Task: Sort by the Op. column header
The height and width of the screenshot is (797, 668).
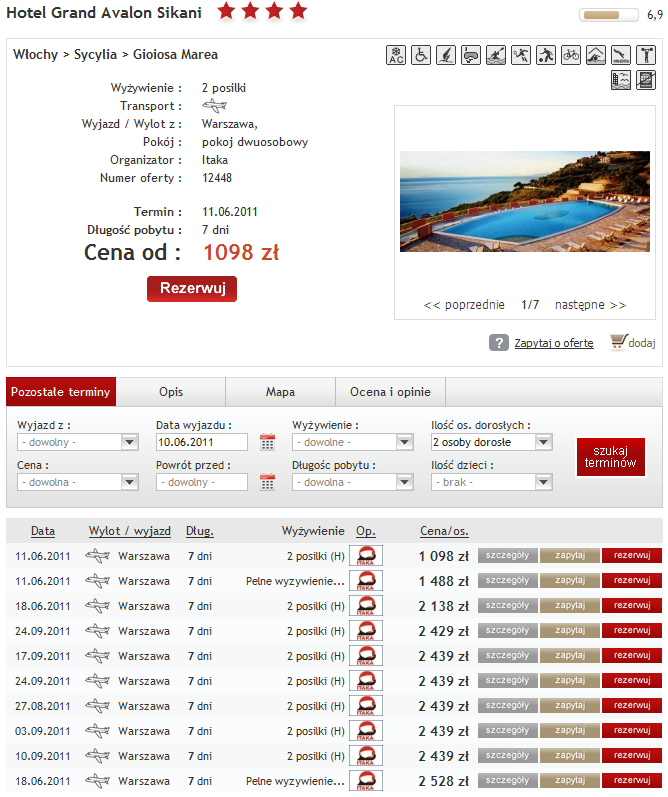Action: coord(366,531)
